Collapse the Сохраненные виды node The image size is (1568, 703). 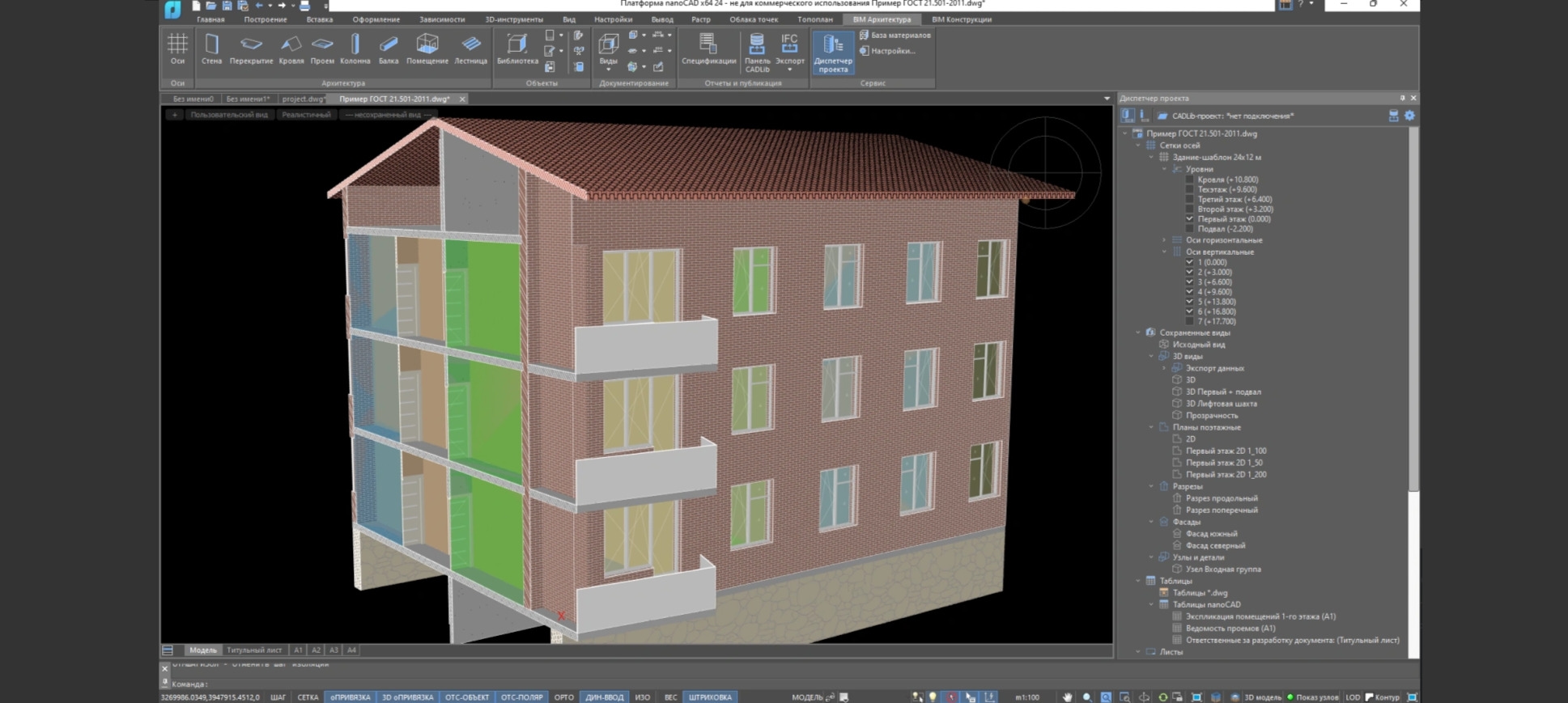pyautogui.click(x=1137, y=332)
